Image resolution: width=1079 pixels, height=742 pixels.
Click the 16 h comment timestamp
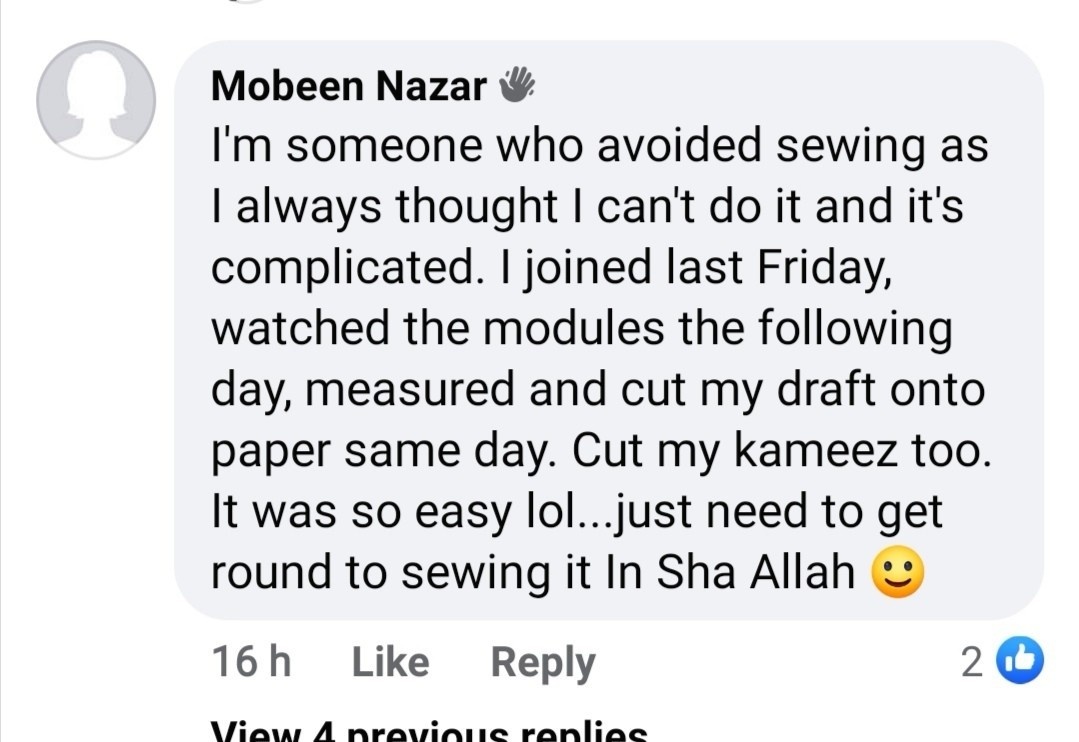(251, 663)
